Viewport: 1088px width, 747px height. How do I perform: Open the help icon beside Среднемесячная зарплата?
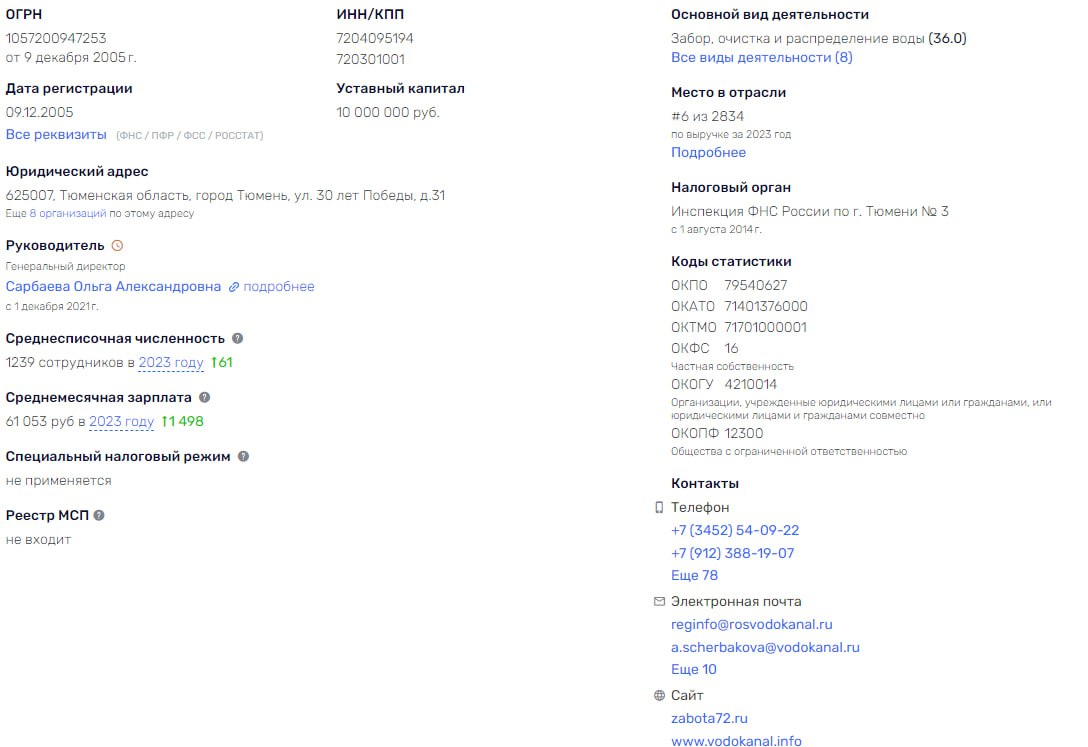pos(204,397)
